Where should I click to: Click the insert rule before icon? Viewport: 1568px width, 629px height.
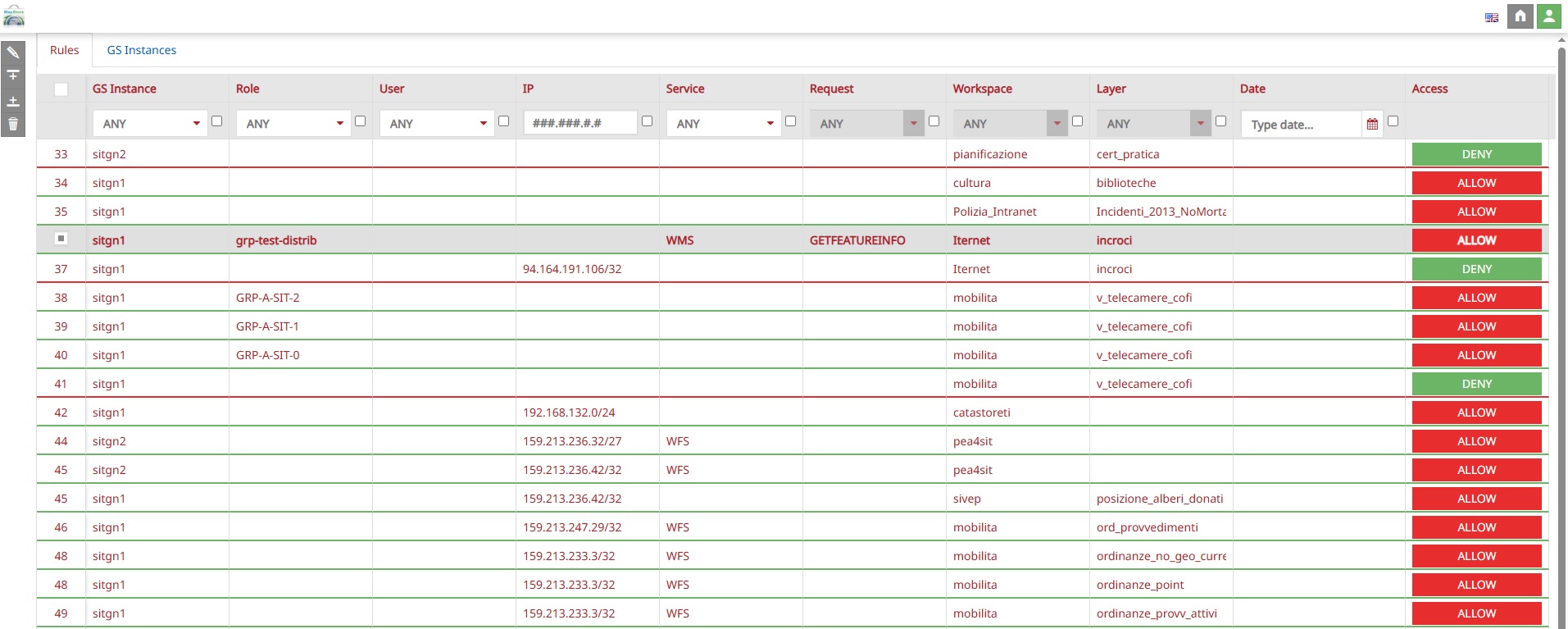coord(13,76)
